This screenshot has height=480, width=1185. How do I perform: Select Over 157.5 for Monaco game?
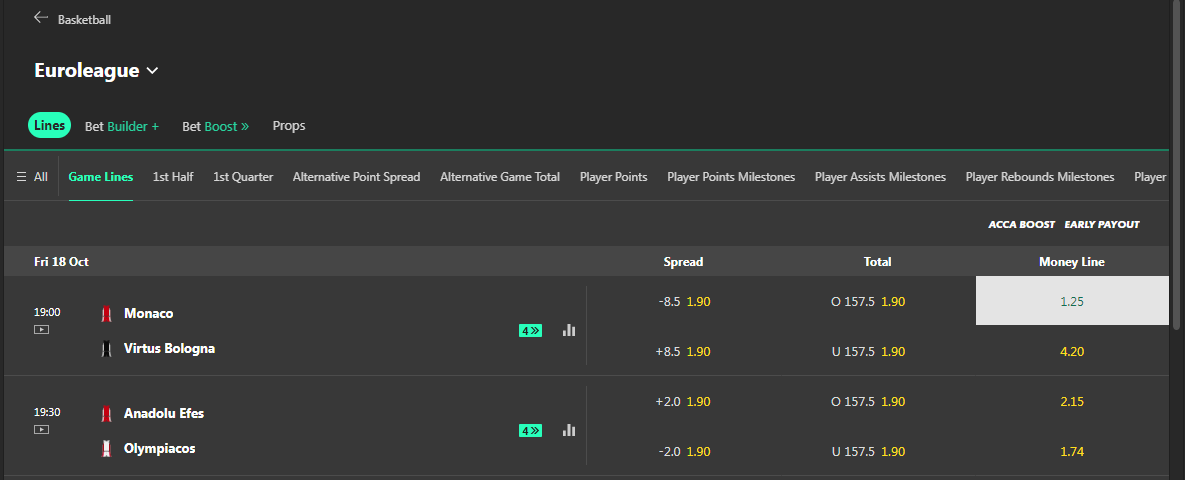(x=867, y=301)
